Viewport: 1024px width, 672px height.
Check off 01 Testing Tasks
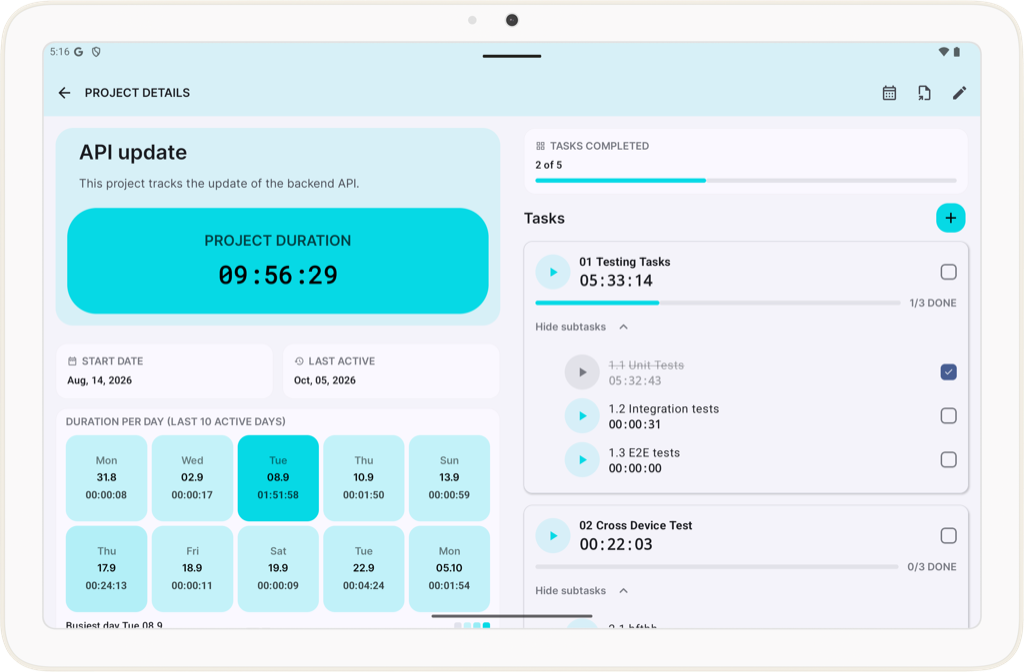tap(948, 272)
